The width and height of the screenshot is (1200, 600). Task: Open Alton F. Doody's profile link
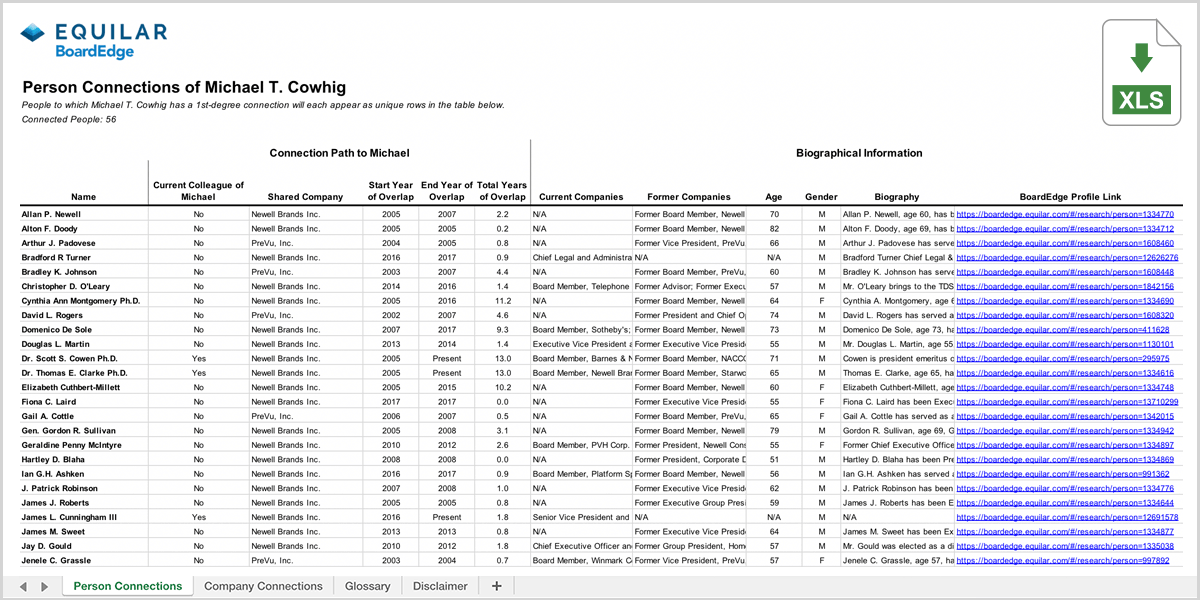click(x=1065, y=229)
